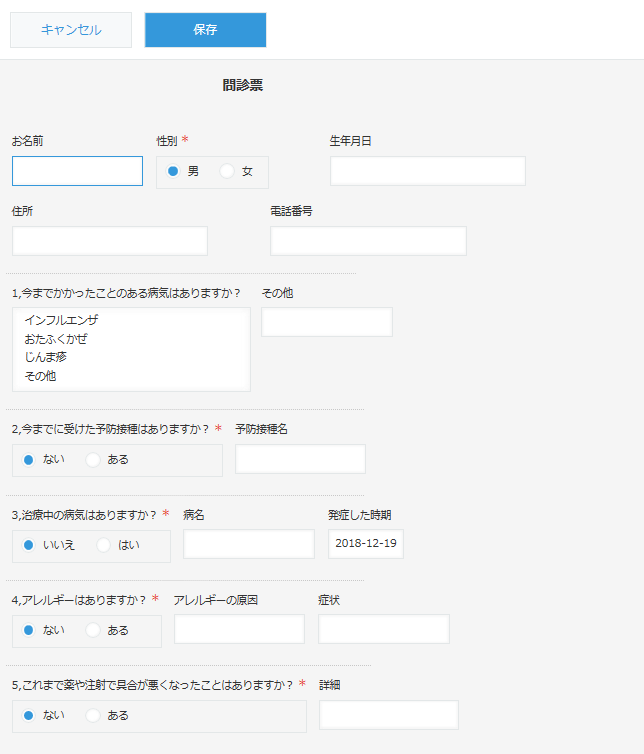Select ない for アレルギー question

(x=28, y=630)
